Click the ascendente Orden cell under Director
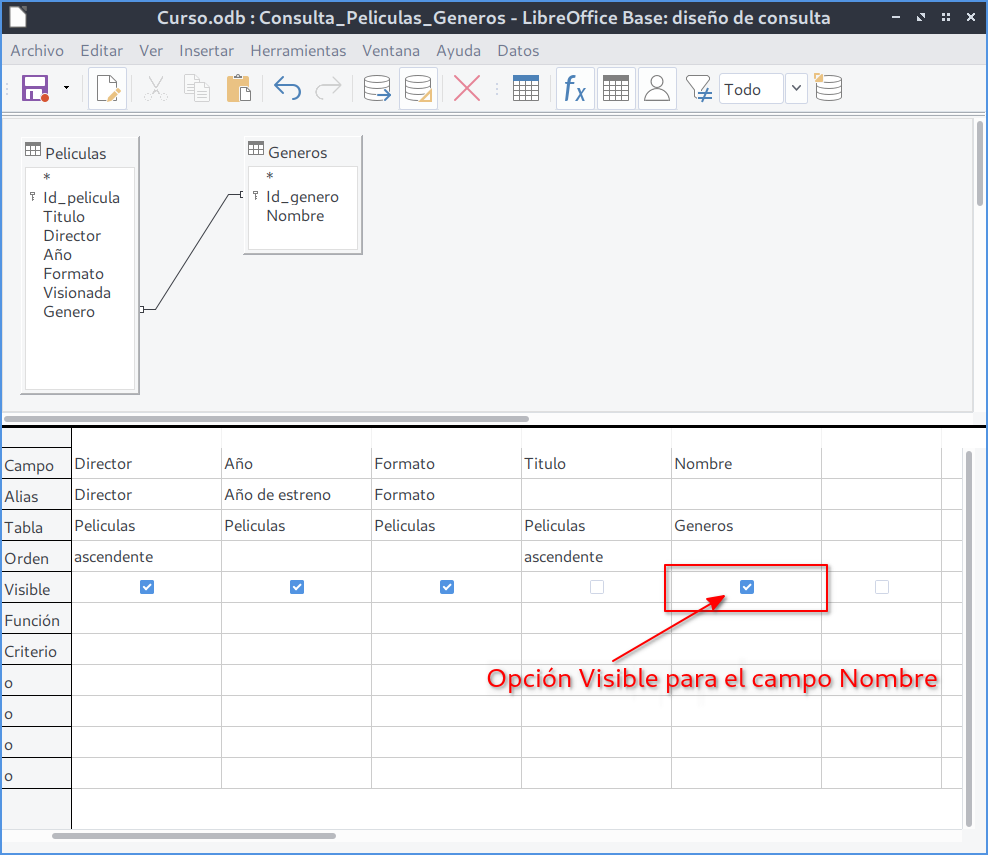988x855 pixels. pyautogui.click(x=146, y=557)
